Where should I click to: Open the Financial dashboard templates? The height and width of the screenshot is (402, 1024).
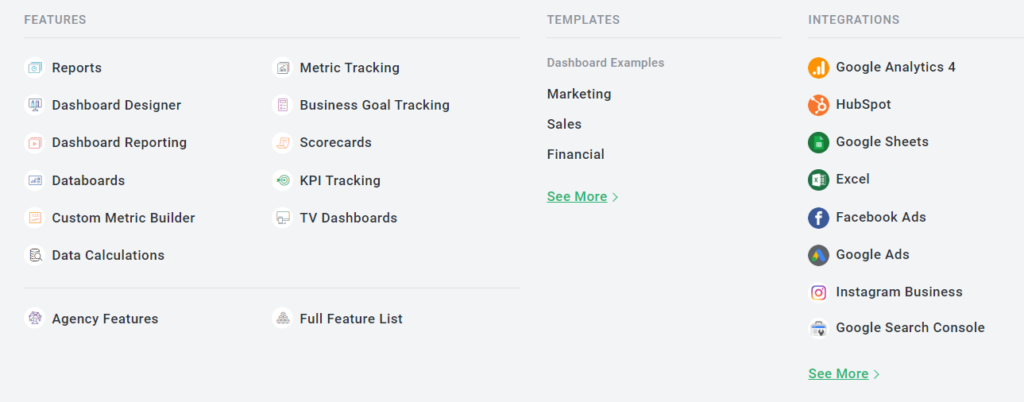pos(576,155)
